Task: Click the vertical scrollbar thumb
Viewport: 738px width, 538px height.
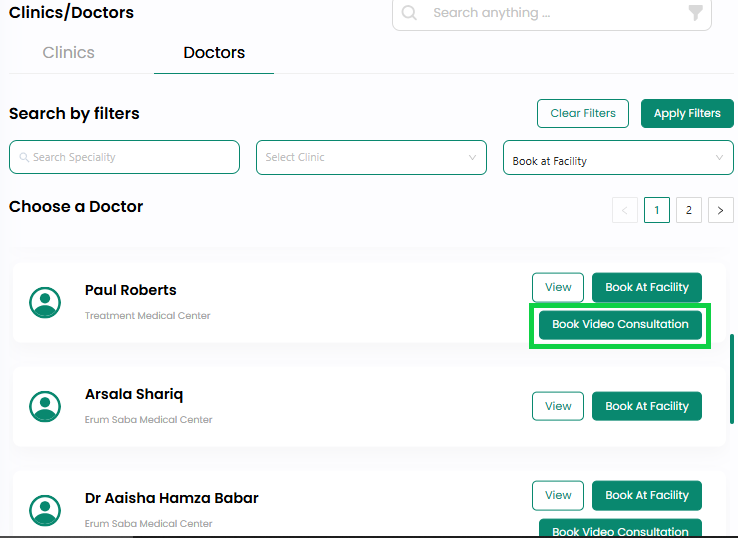Action: (732, 379)
